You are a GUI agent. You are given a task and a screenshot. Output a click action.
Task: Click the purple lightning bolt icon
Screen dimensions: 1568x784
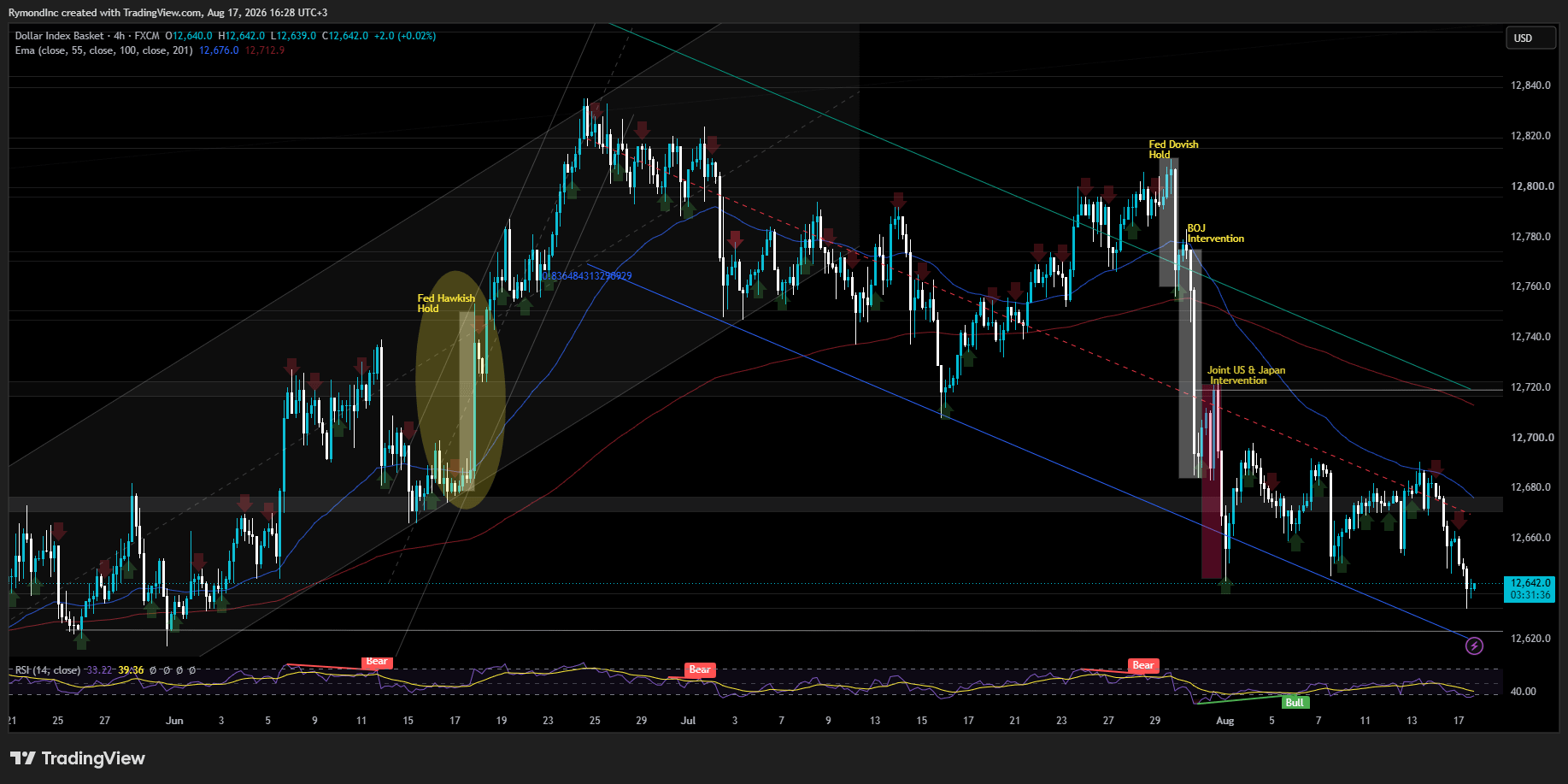pyautogui.click(x=1474, y=646)
